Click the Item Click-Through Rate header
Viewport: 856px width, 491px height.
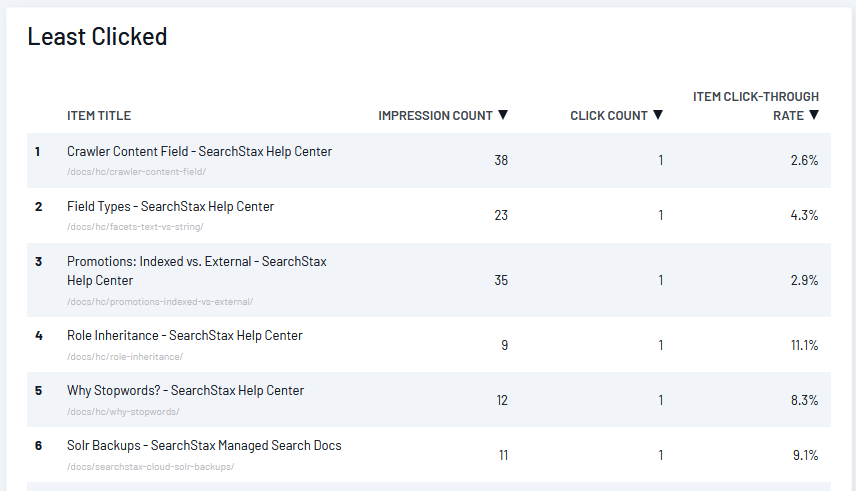coord(756,106)
